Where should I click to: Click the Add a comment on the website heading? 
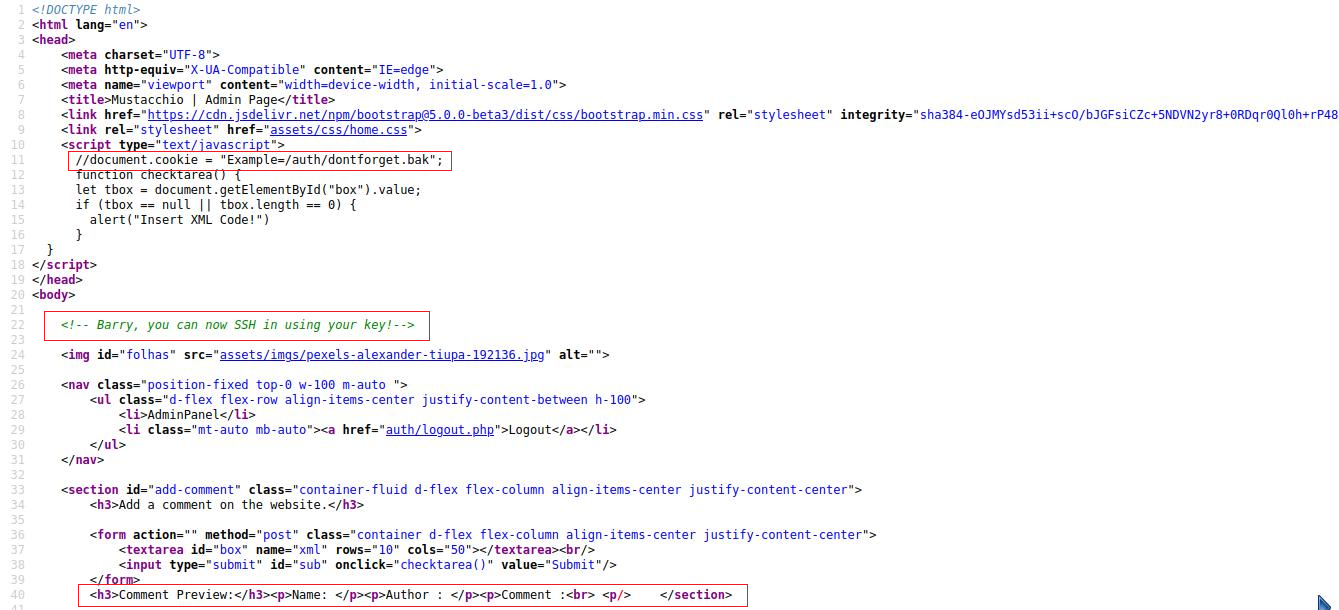(x=226, y=505)
